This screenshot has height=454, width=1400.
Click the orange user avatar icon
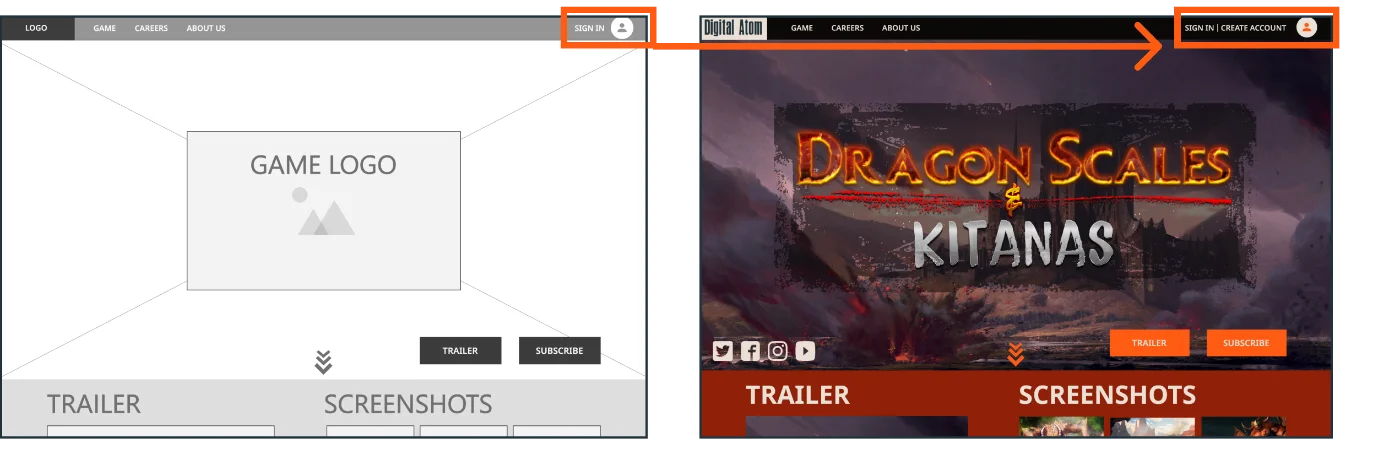point(1306,28)
